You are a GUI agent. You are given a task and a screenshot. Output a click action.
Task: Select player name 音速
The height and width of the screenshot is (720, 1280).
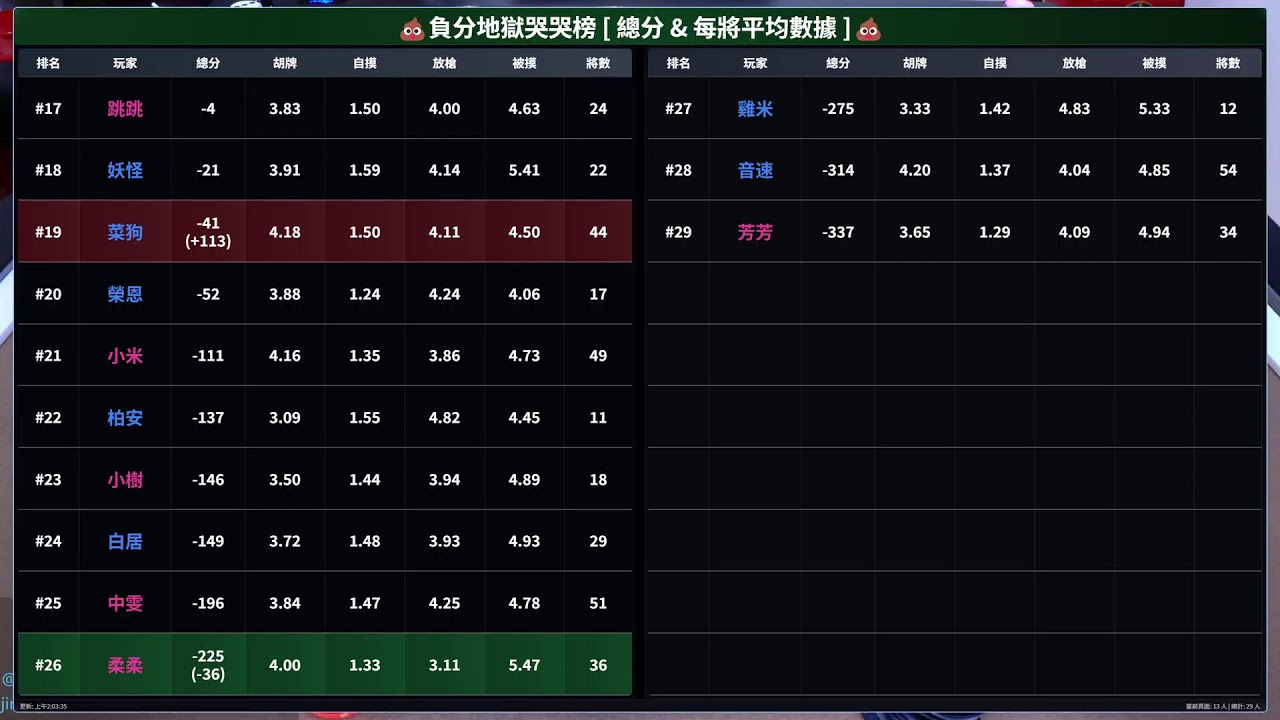click(x=755, y=170)
